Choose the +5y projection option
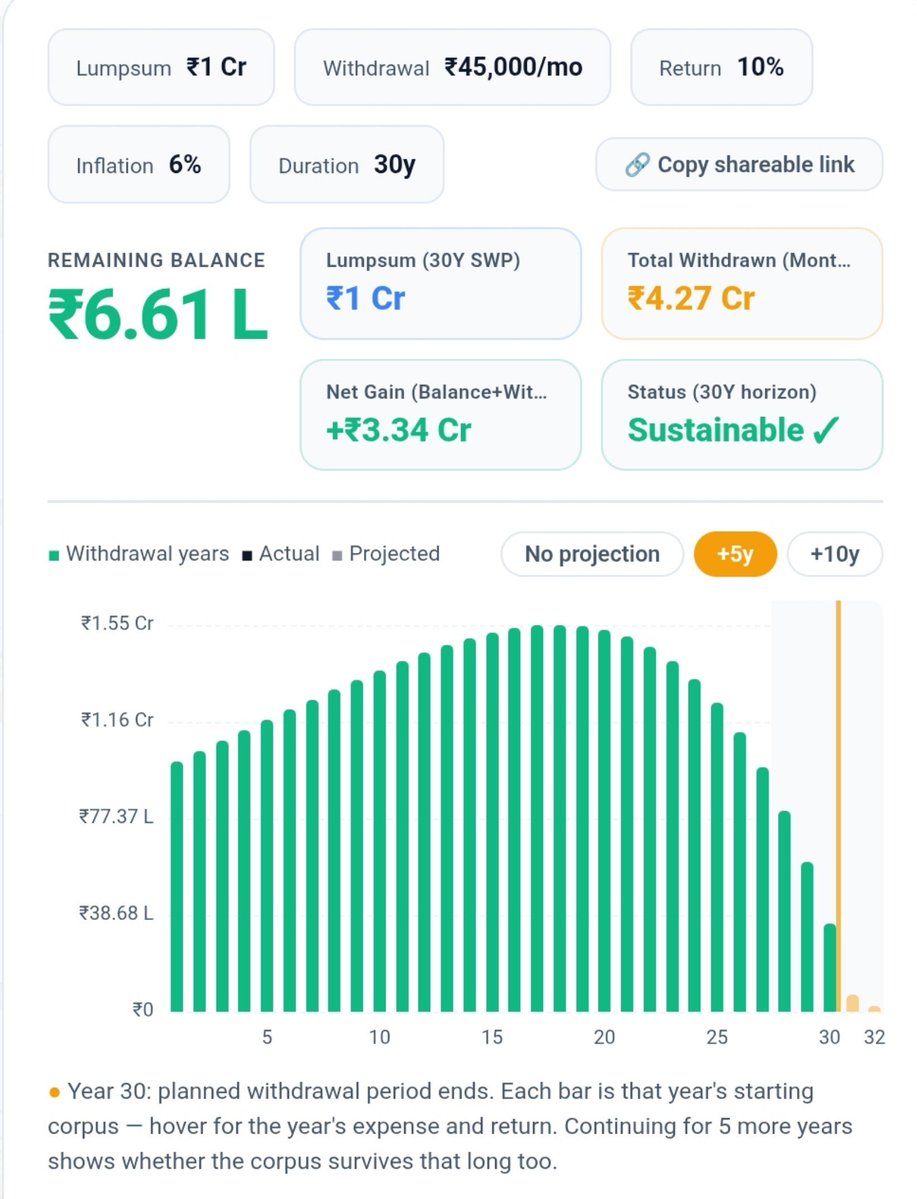The width and height of the screenshot is (917, 1199). (735, 554)
